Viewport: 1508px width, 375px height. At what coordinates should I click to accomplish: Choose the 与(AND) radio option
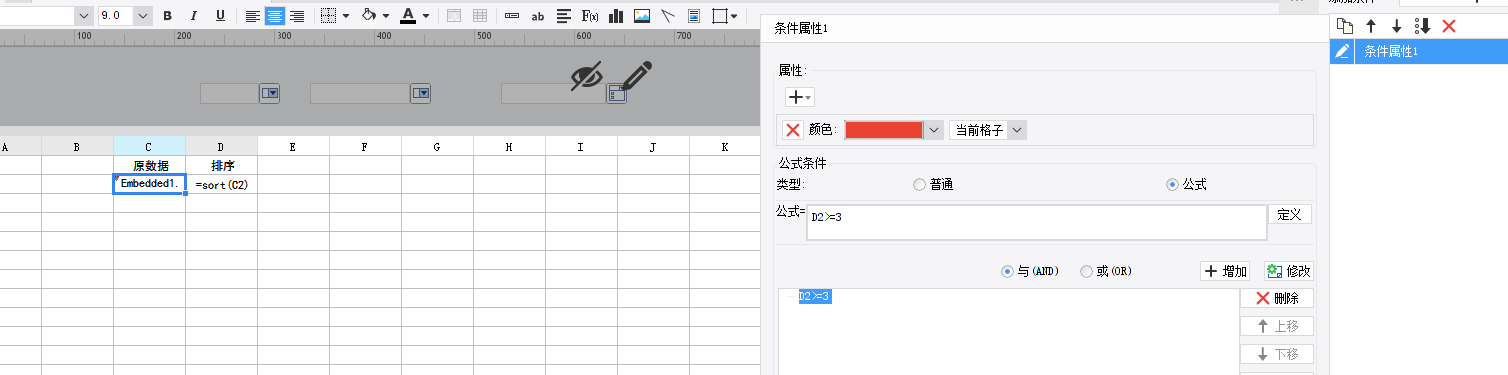click(1008, 271)
